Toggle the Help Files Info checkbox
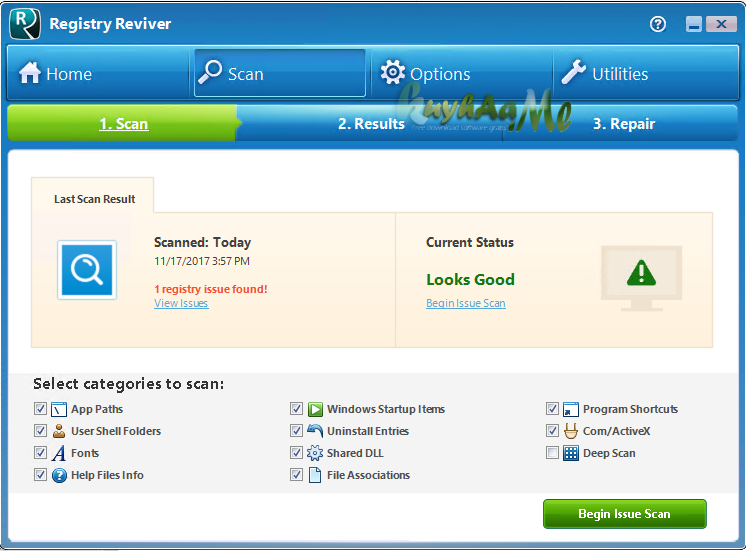 40,474
